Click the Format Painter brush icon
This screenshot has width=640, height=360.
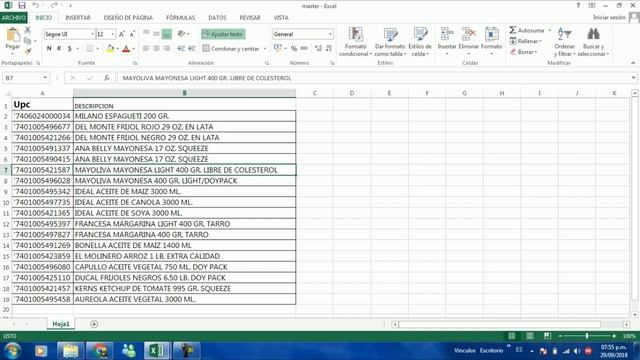pos(27,51)
